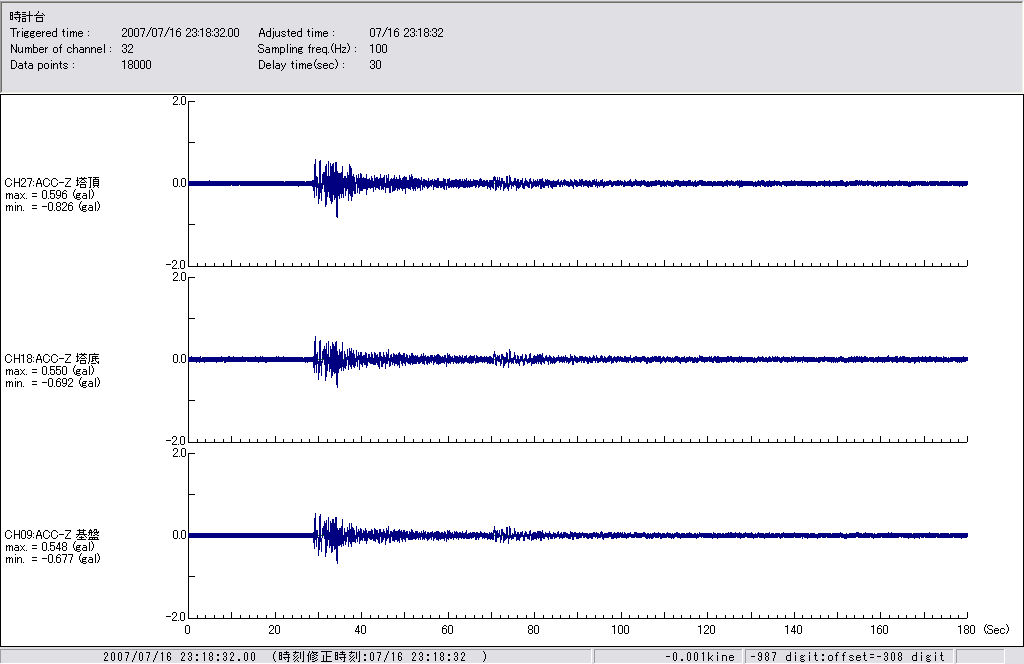Image resolution: width=1024 pixels, height=664 pixels.
Task: Click the 40 tick on time axis
Action: 360,630
